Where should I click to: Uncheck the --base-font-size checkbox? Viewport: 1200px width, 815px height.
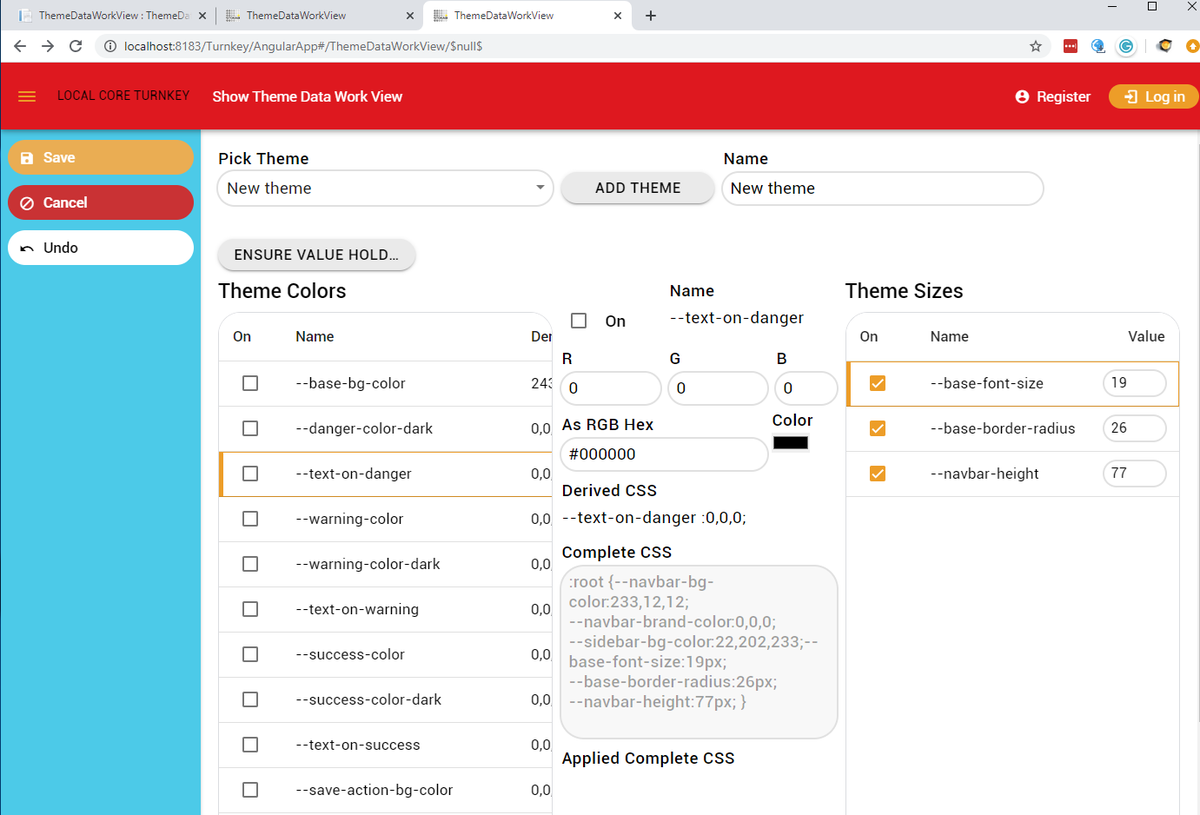877,383
